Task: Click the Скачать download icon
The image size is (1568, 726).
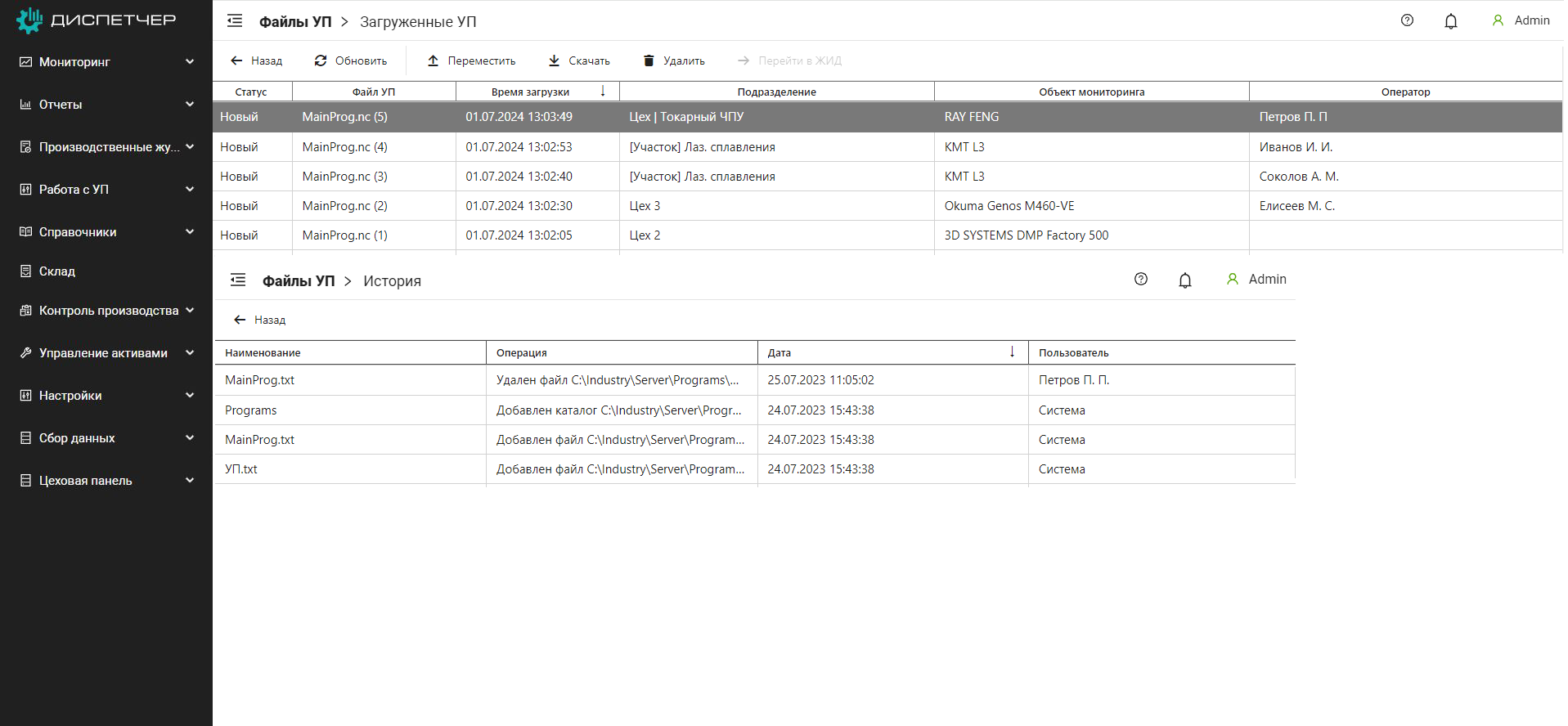Action: 554,60
